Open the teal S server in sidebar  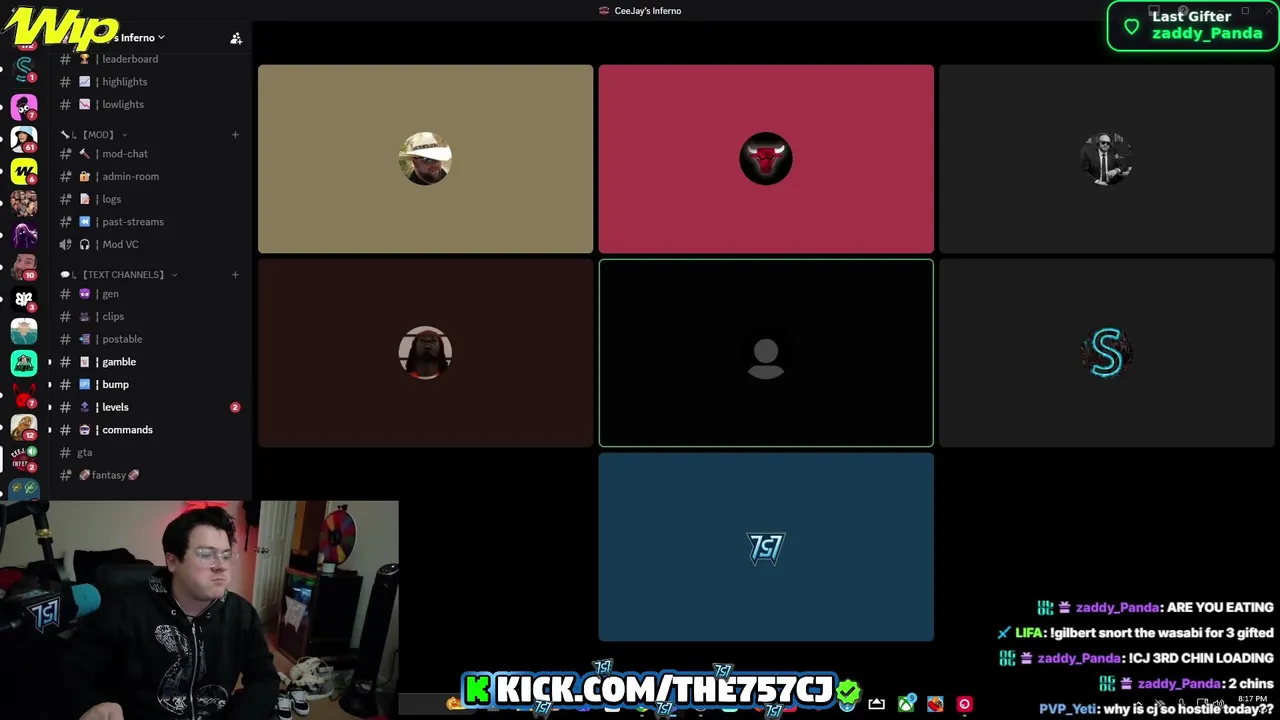point(24,71)
